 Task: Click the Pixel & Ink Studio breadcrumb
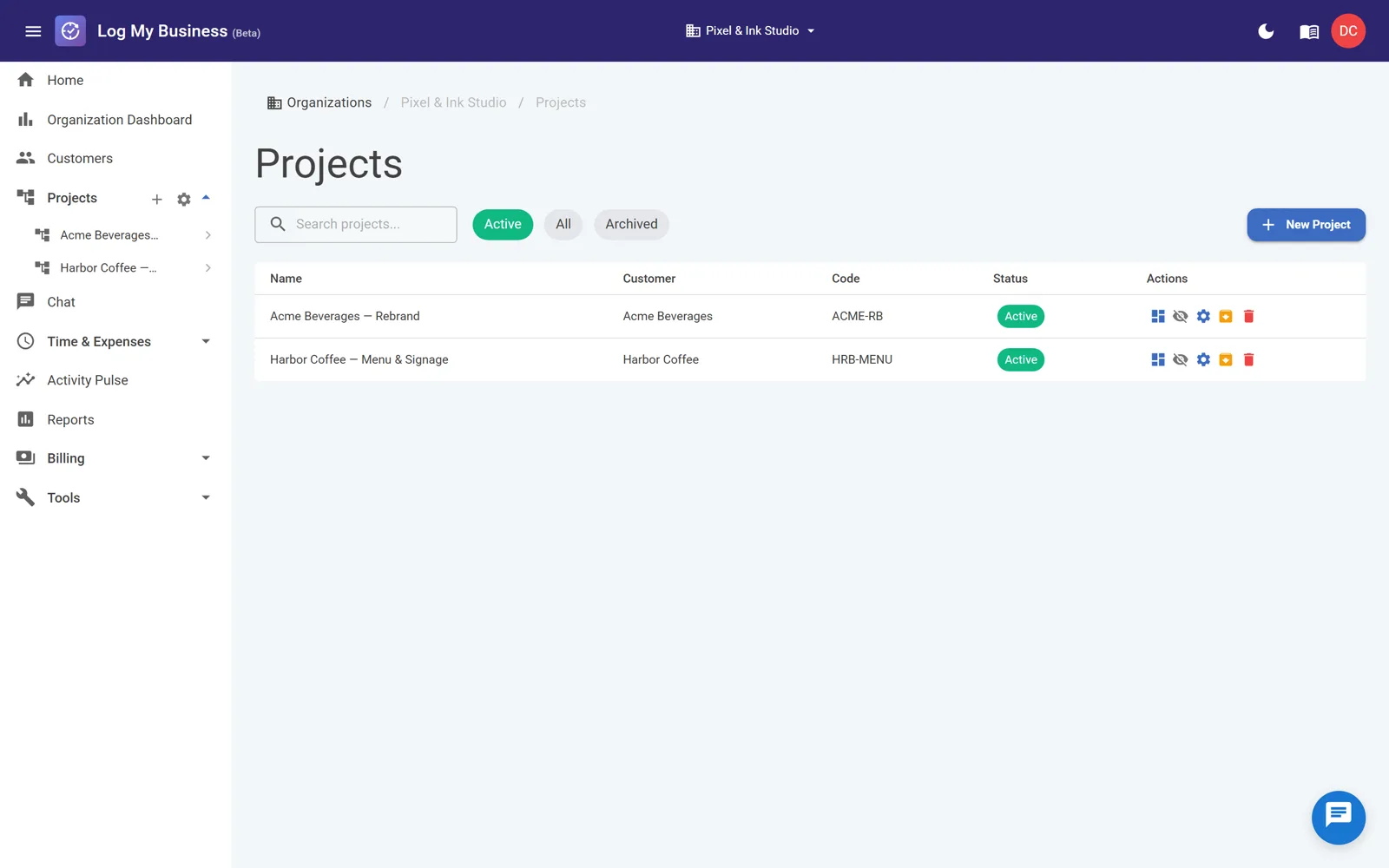453,102
